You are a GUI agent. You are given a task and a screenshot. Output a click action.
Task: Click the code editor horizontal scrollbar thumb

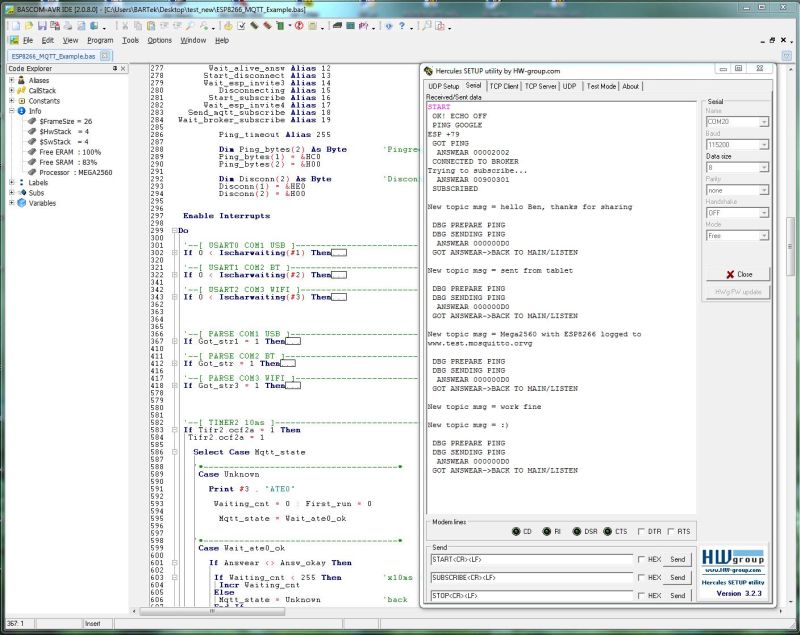(212, 611)
